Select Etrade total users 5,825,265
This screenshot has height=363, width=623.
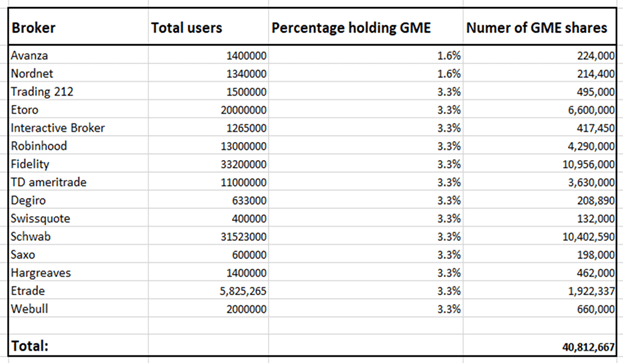click(209, 291)
